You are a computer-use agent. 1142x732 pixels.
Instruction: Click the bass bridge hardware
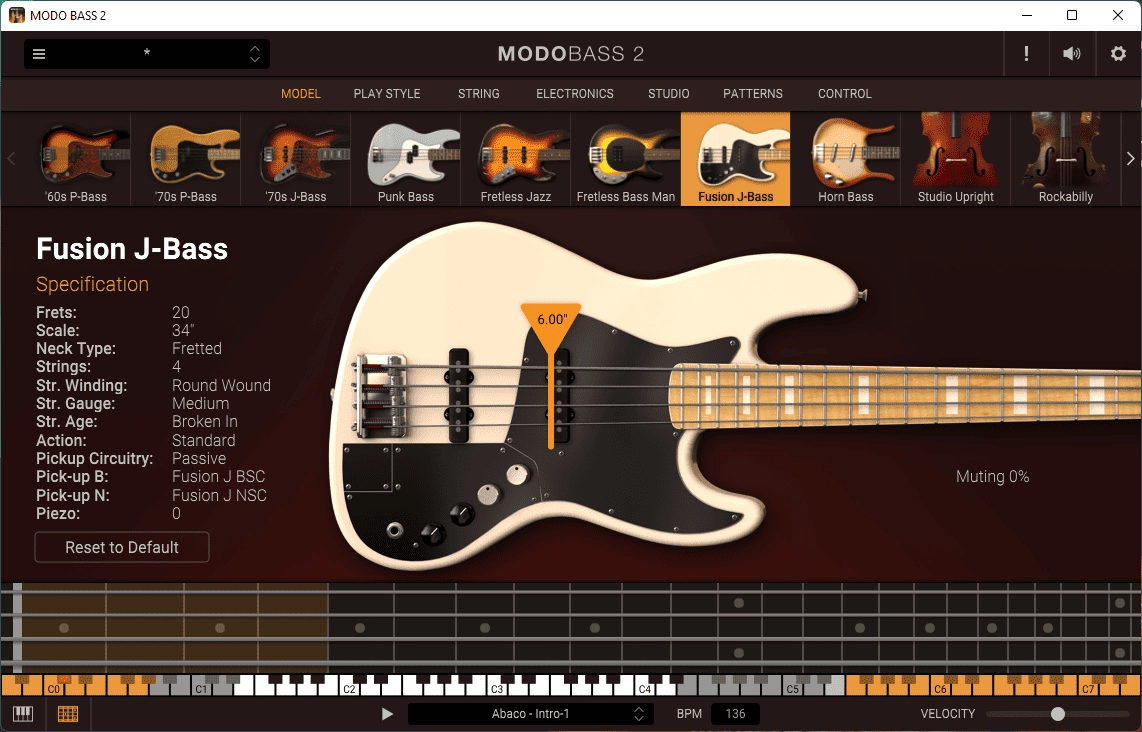[380, 395]
